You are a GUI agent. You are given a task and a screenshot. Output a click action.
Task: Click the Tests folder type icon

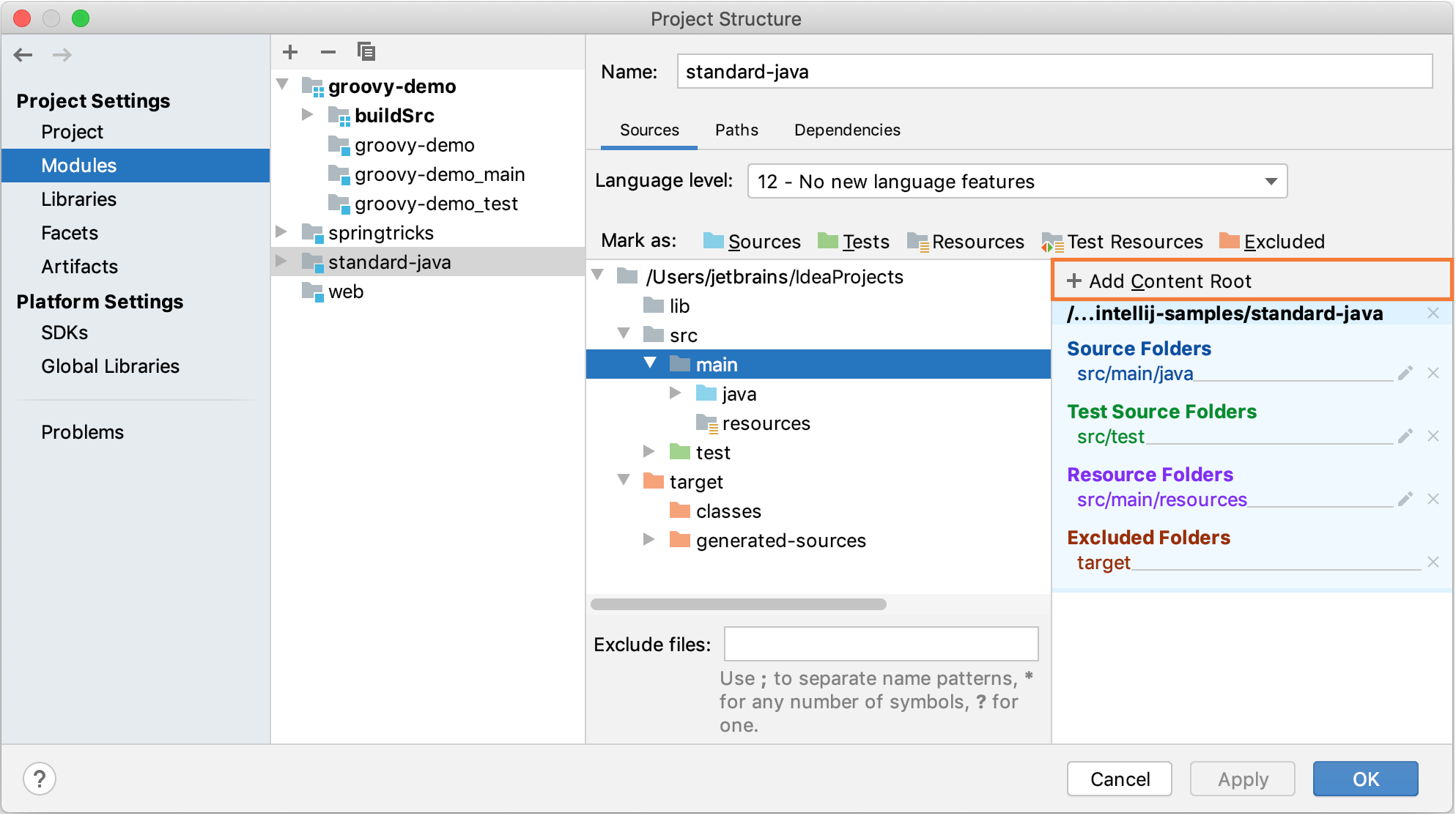826,242
